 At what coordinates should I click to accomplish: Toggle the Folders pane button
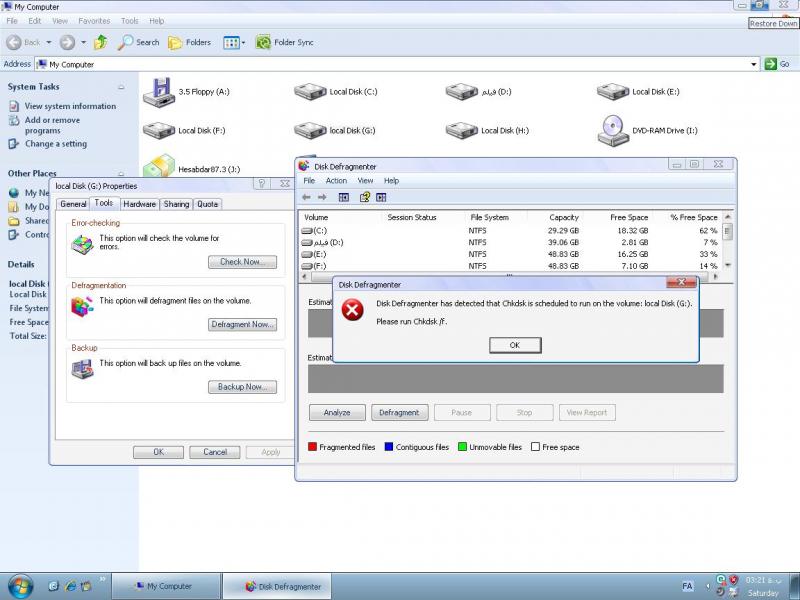click(189, 42)
